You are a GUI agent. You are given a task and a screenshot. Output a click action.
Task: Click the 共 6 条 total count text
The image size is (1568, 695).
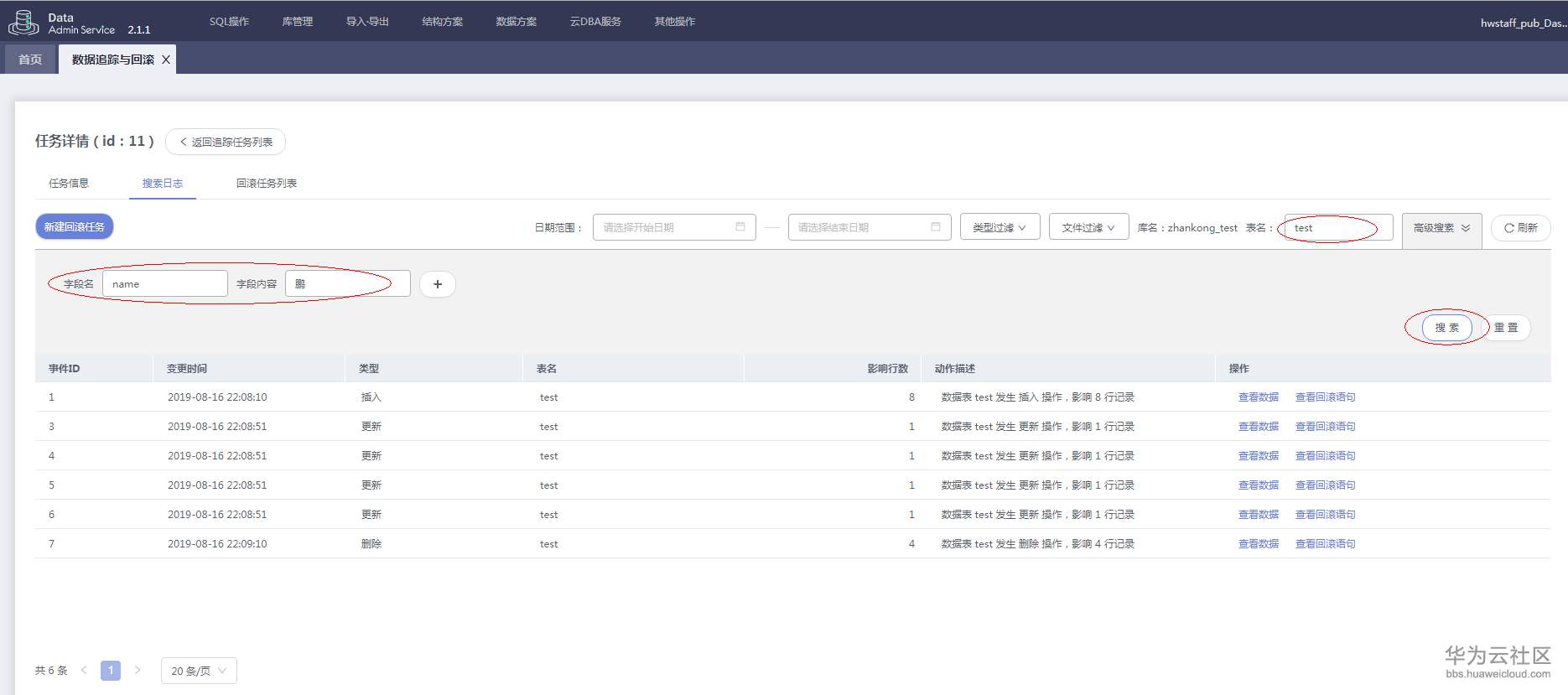pos(51,671)
